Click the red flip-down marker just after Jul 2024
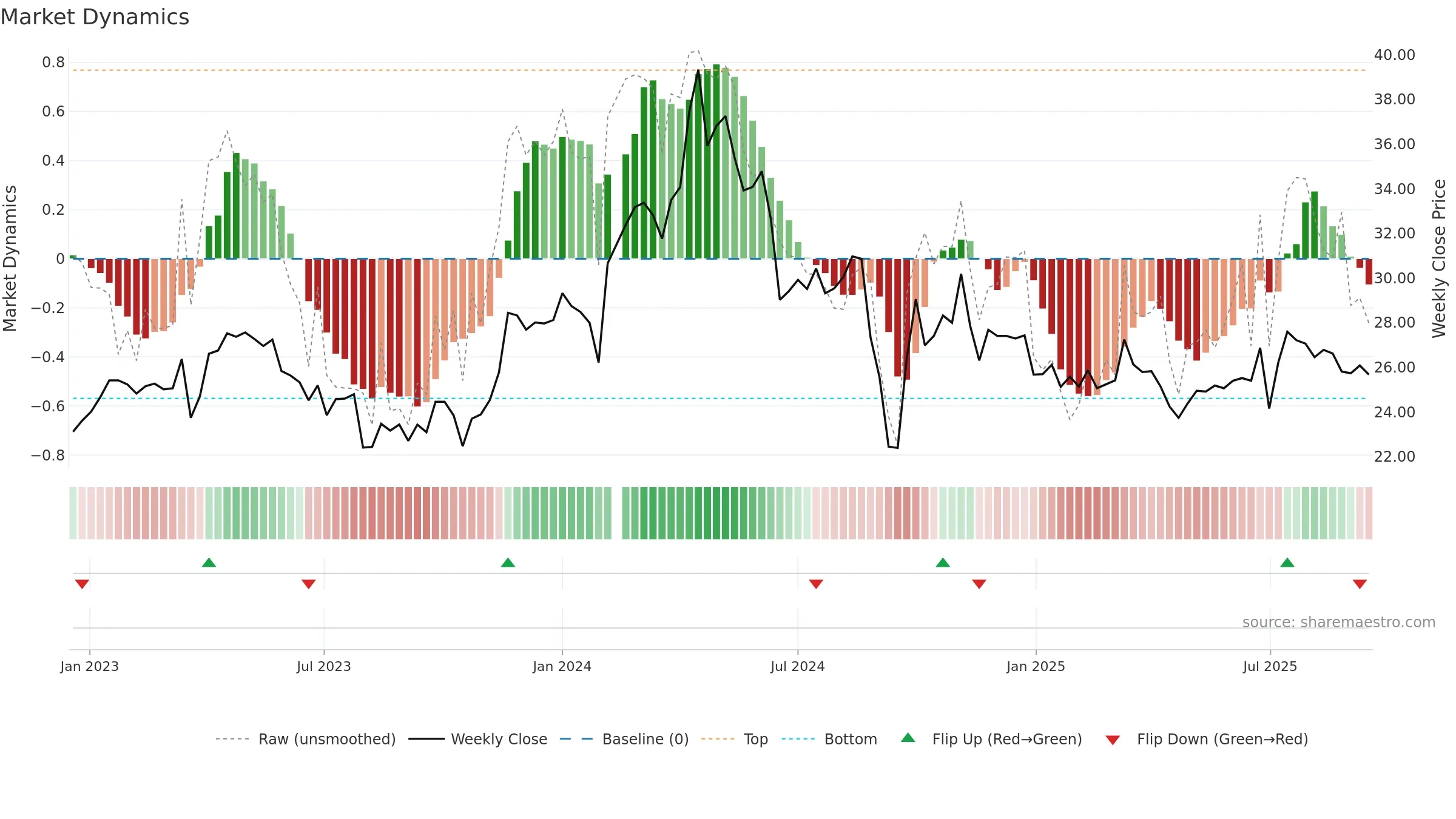 [x=816, y=584]
